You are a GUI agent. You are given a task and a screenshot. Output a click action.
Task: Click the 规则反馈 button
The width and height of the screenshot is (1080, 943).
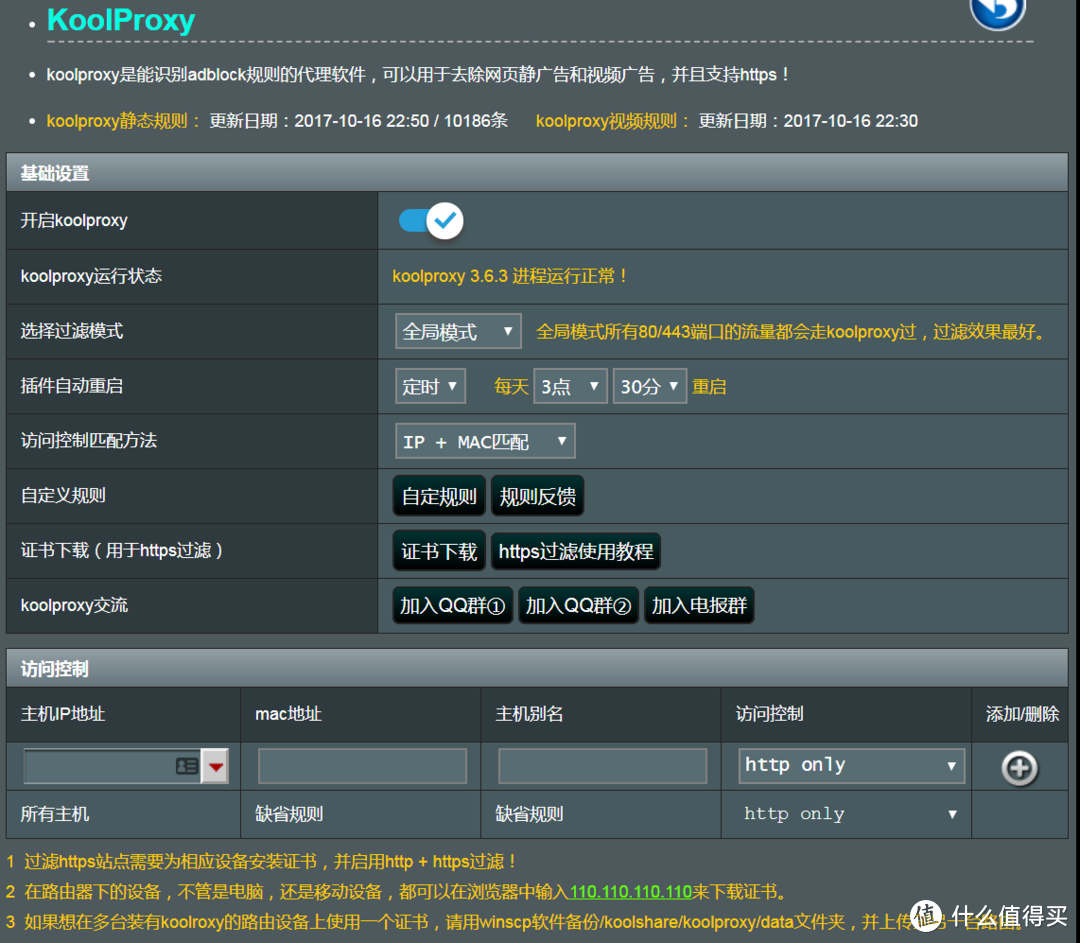537,495
